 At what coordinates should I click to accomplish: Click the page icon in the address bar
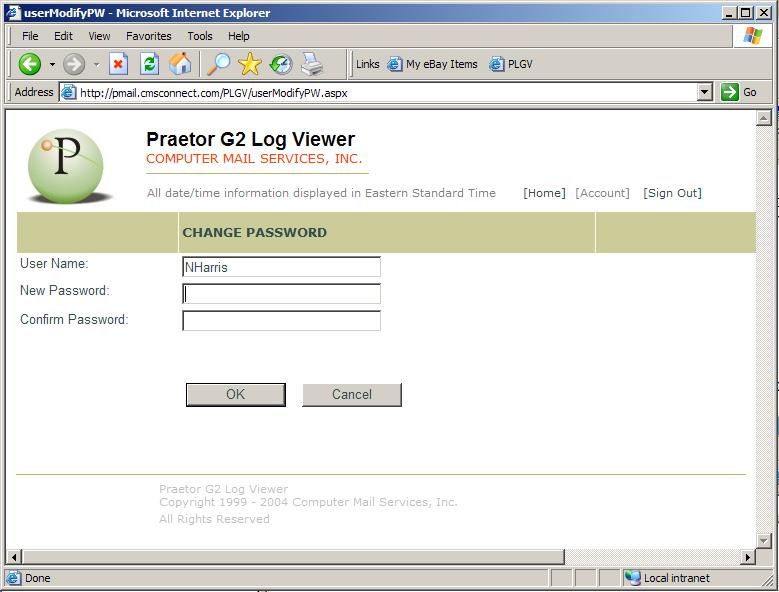68,92
